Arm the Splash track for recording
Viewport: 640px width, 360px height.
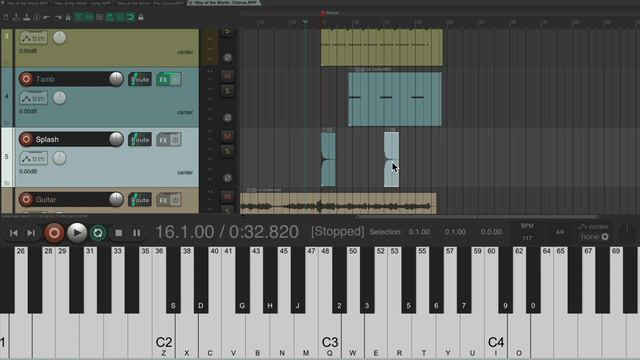[x=26, y=139]
